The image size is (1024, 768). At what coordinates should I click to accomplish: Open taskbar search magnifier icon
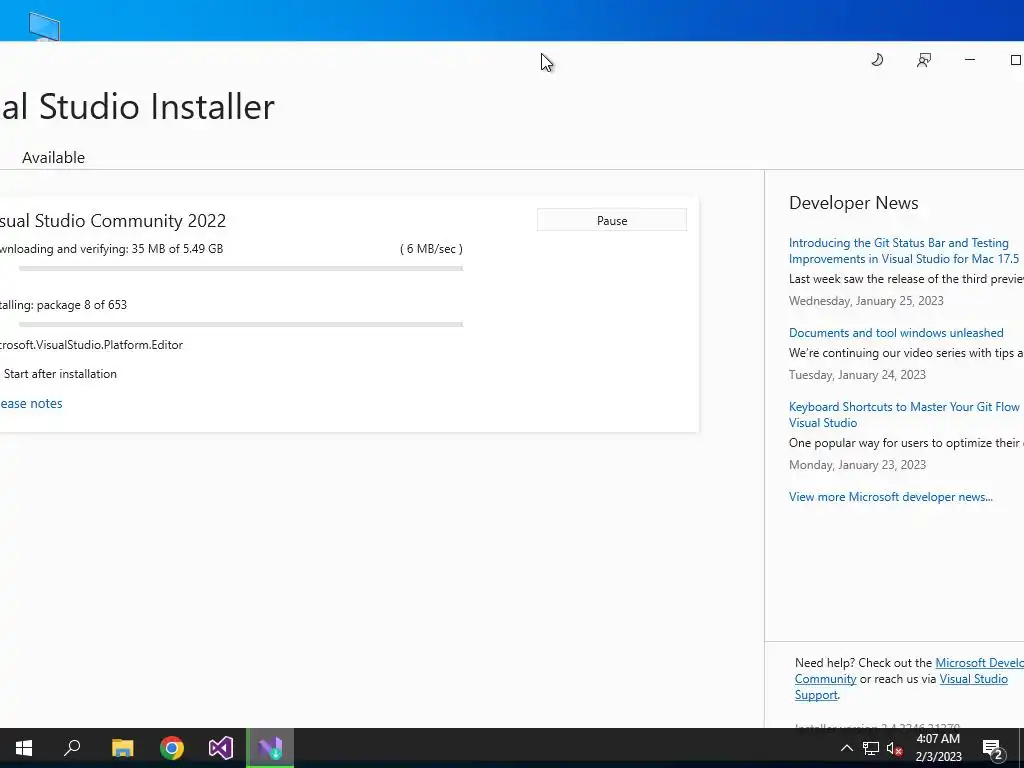pos(72,748)
